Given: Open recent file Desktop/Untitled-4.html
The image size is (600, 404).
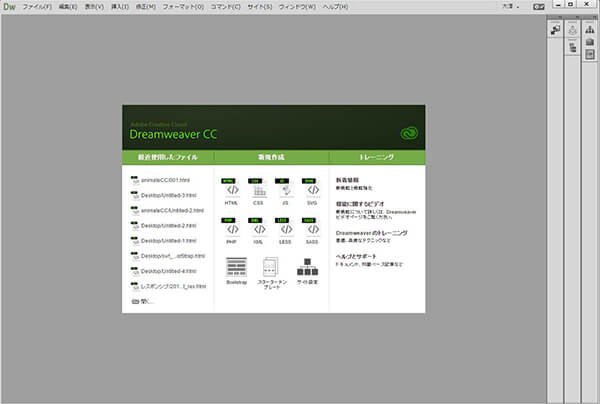Looking at the screenshot, I should point(164,271).
